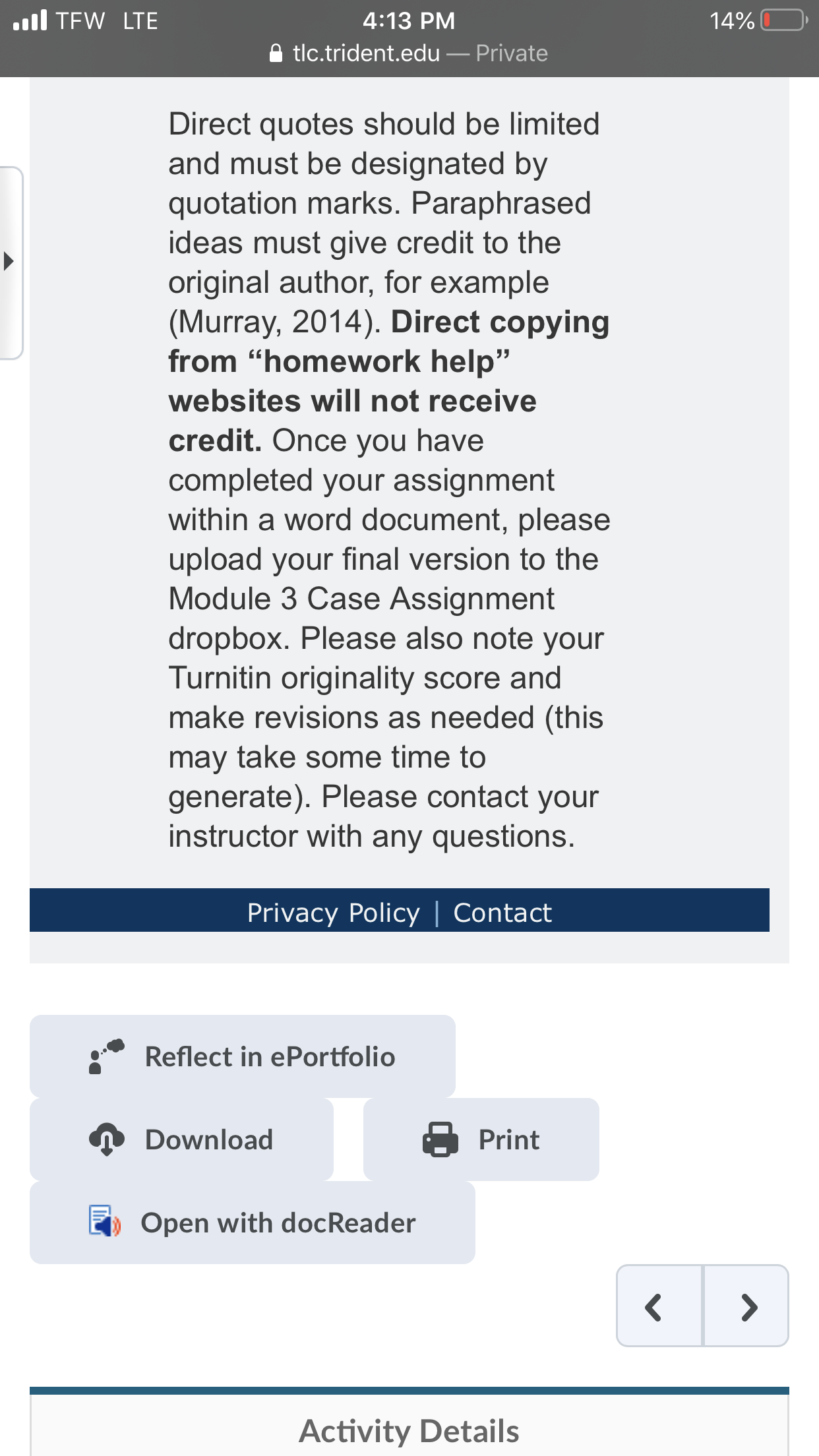Viewport: 819px width, 1456px height.
Task: Expand the side panel arrow tab
Action: [11, 262]
